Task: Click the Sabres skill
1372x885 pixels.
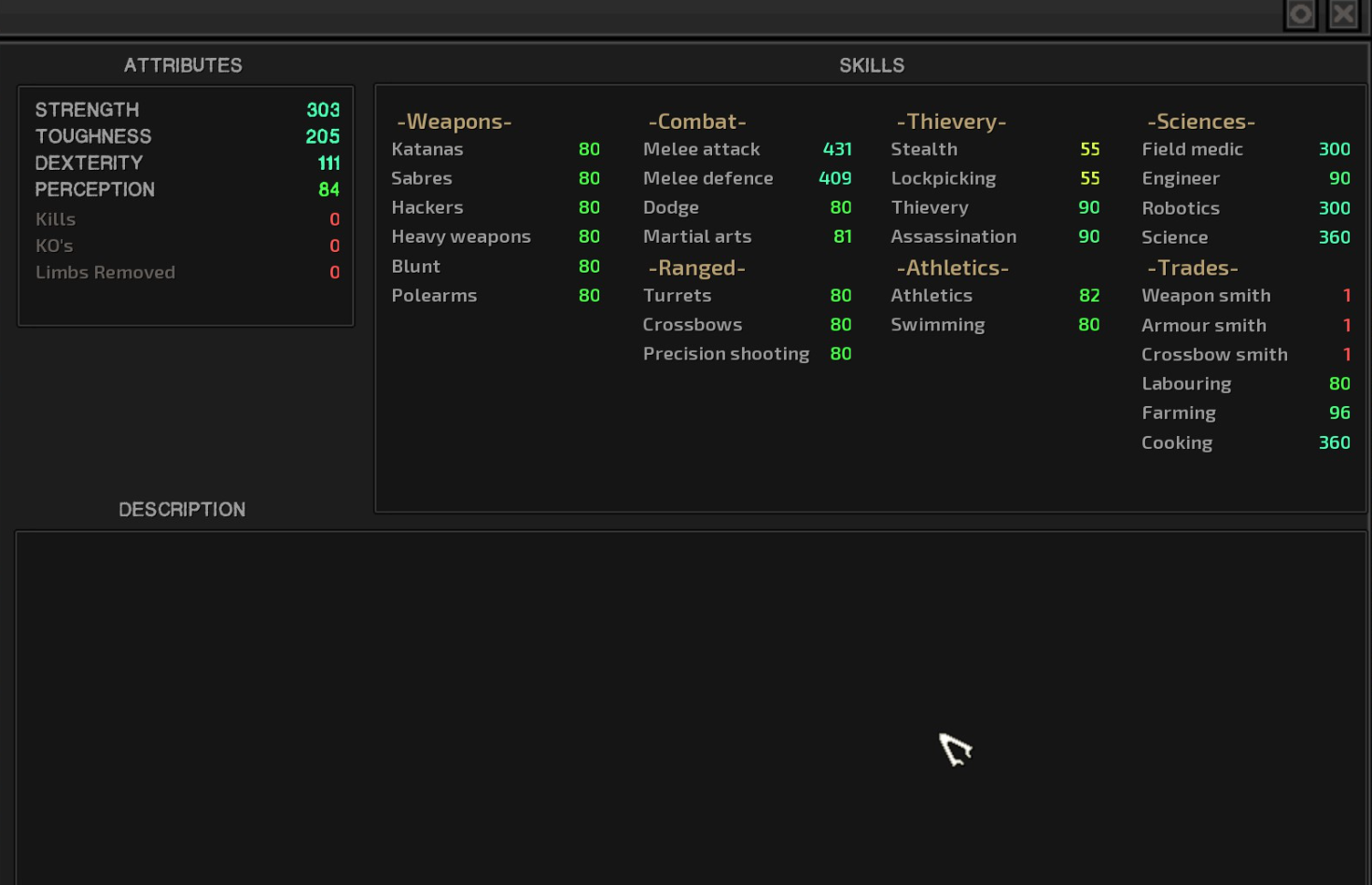Action: [496, 178]
